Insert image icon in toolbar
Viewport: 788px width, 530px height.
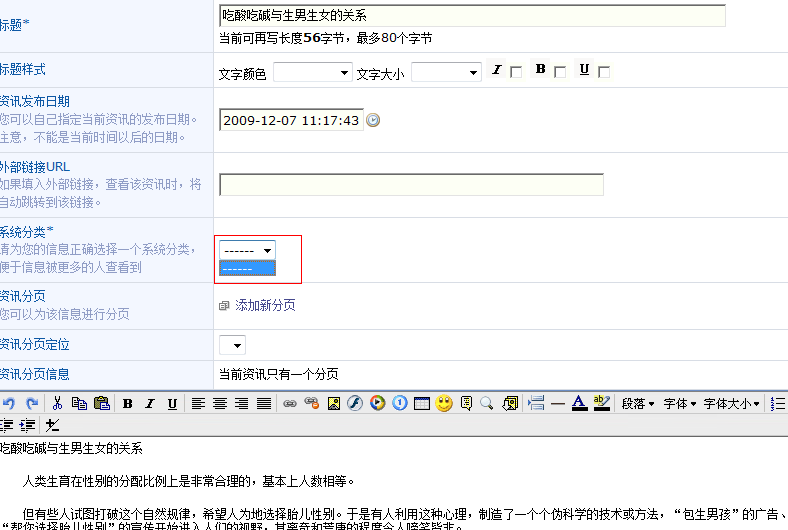334,403
